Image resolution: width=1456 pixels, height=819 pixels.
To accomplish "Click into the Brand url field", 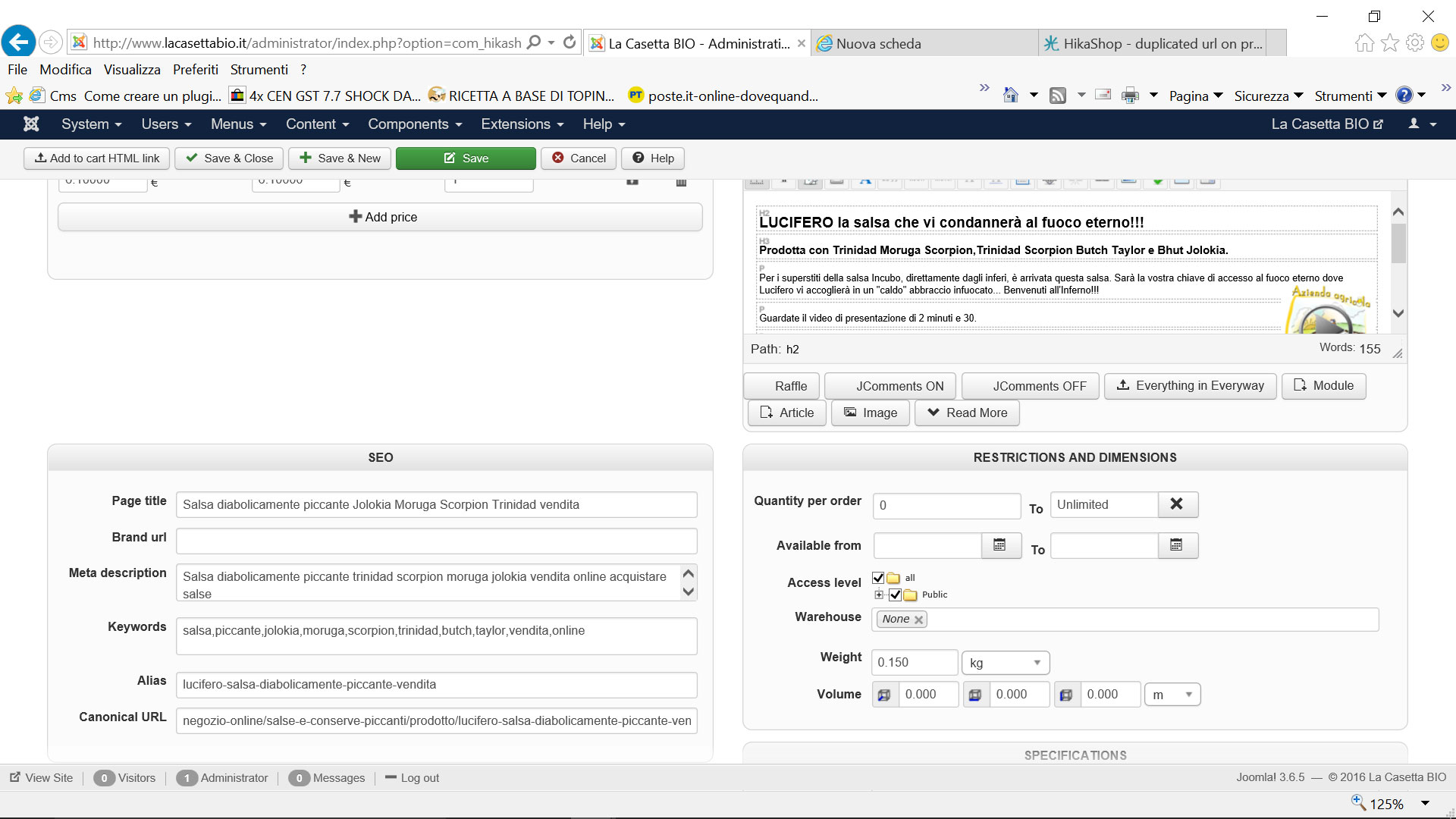I will pos(436,541).
